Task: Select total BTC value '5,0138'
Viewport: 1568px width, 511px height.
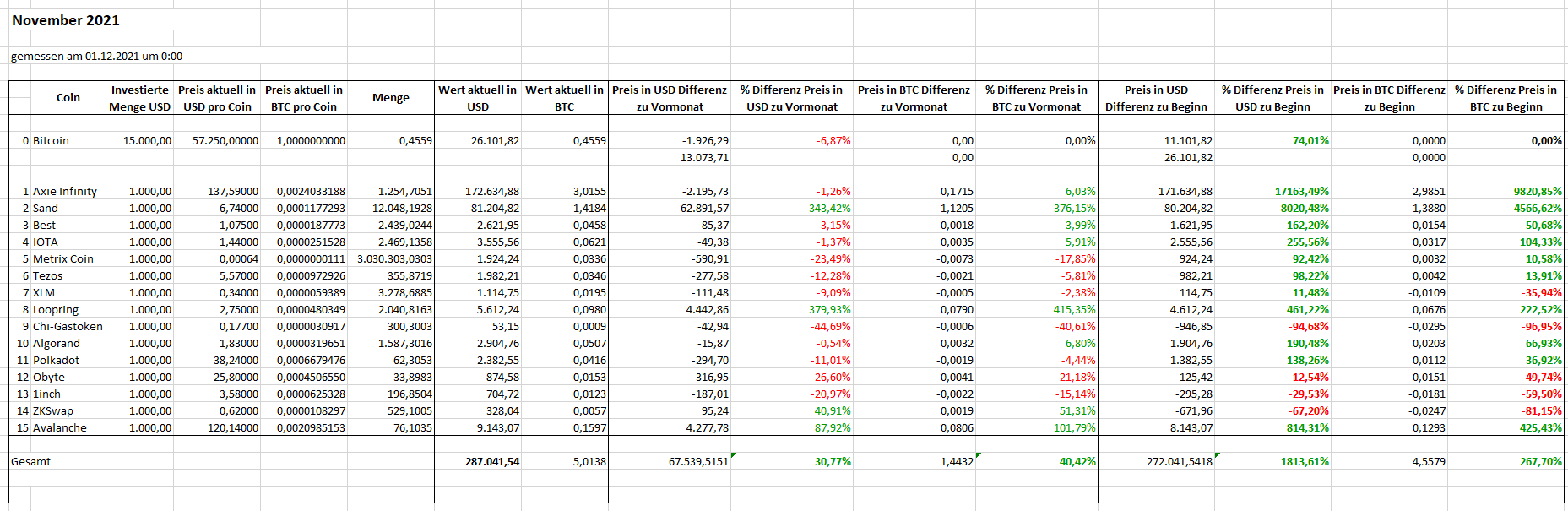Action: click(x=589, y=462)
